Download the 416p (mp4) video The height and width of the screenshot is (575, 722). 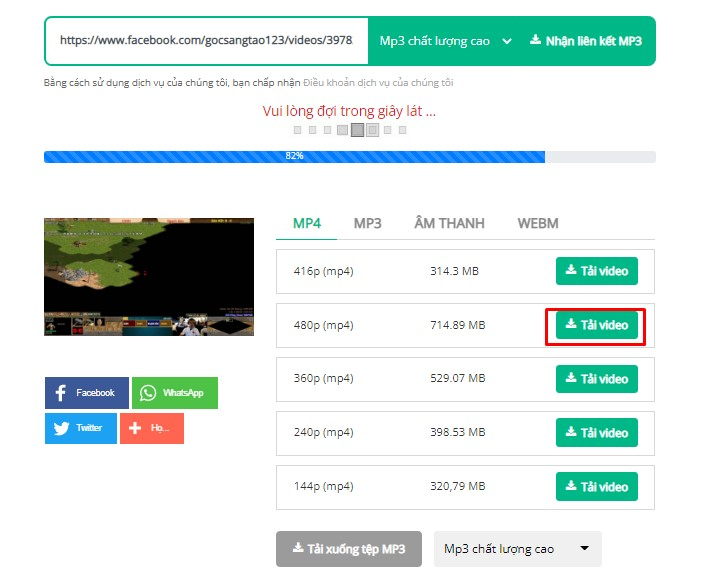(x=597, y=271)
